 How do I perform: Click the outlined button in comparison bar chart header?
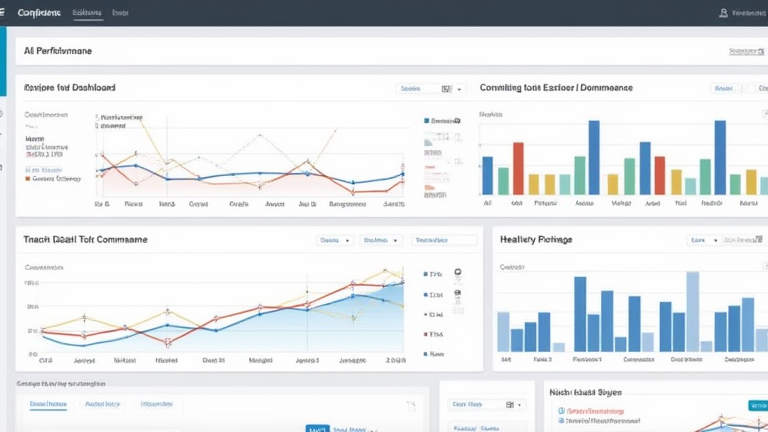tap(723, 88)
